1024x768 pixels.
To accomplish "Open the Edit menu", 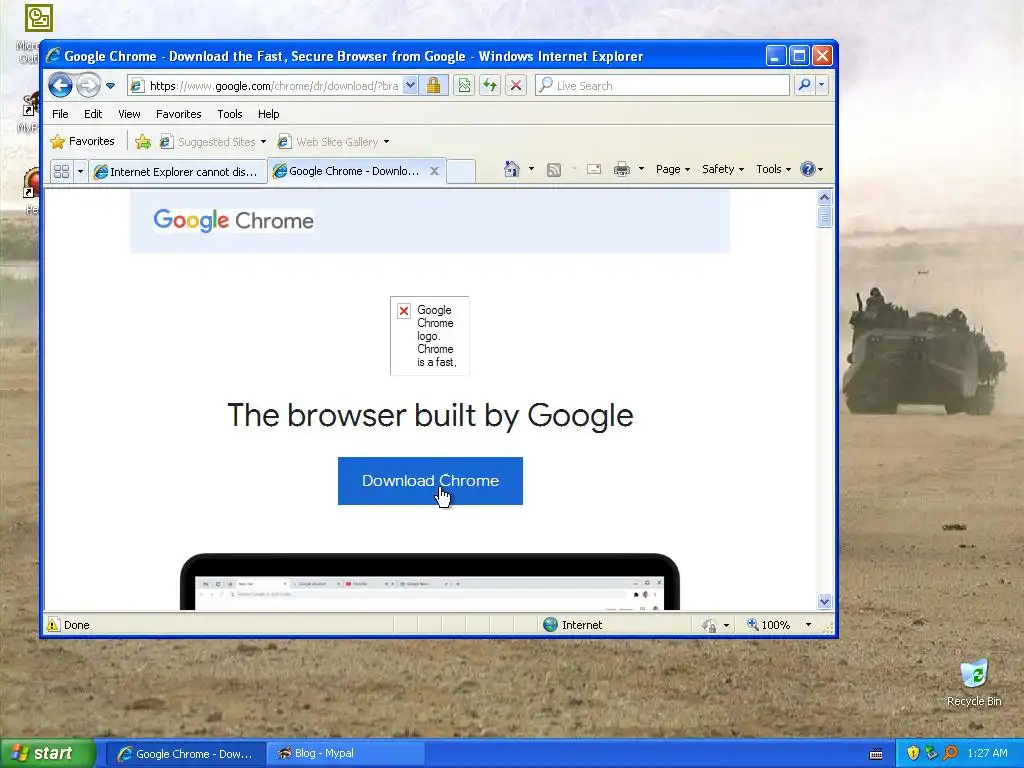I will coord(93,114).
